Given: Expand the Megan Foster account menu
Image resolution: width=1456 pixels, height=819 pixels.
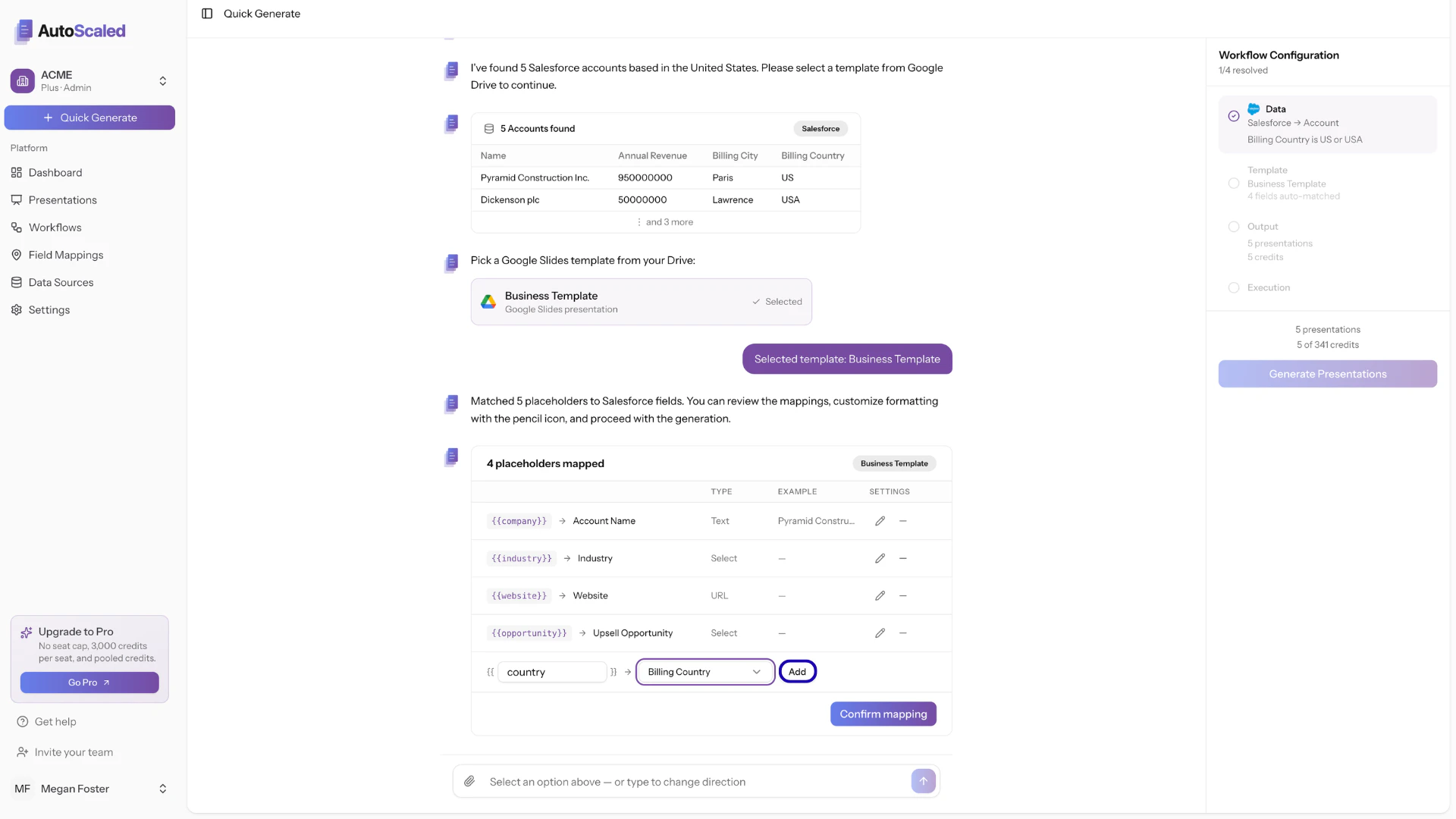Looking at the screenshot, I should [x=163, y=789].
